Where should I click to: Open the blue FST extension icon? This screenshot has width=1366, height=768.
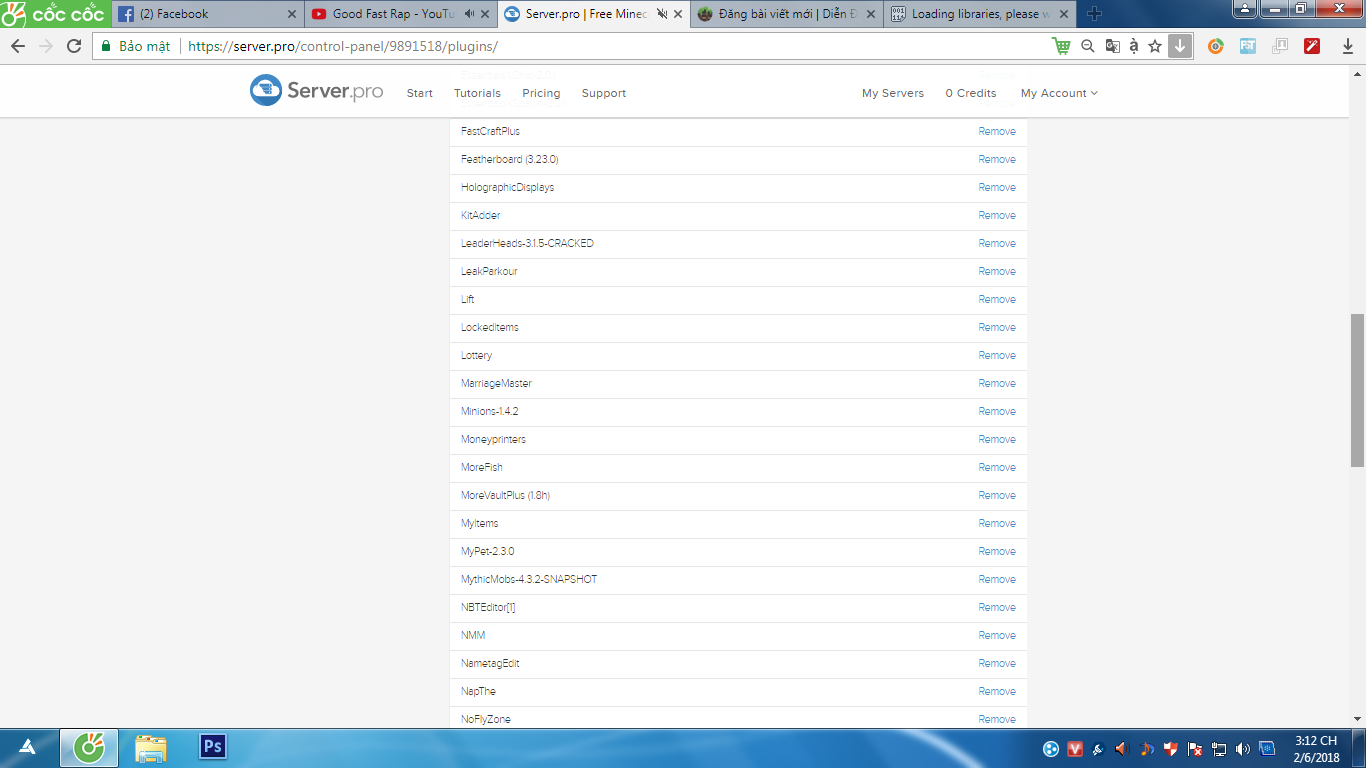pyautogui.click(x=1248, y=46)
